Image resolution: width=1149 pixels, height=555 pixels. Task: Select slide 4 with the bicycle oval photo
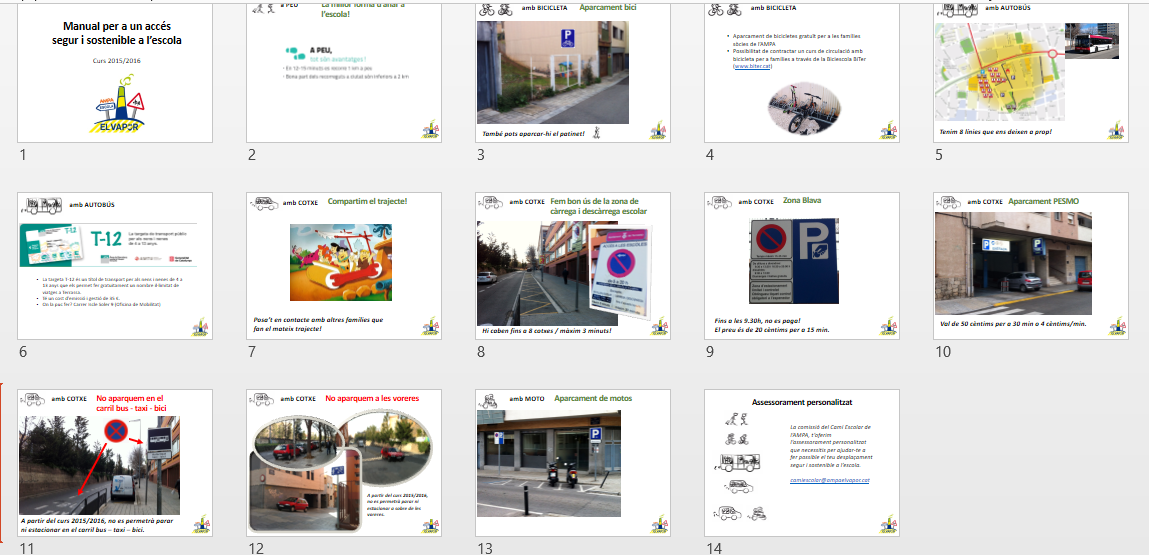pyautogui.click(x=802, y=70)
